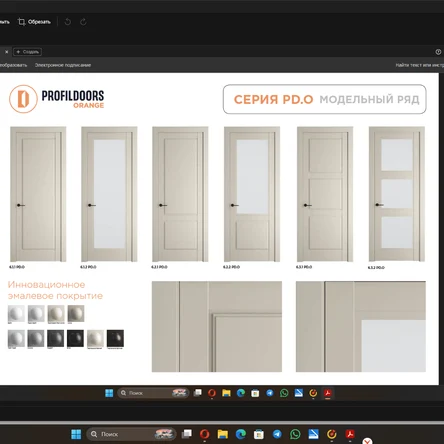The height and width of the screenshot is (444, 444).
Task: Pick the cream enamel swatch in the top row
Action: click(x=56, y=314)
